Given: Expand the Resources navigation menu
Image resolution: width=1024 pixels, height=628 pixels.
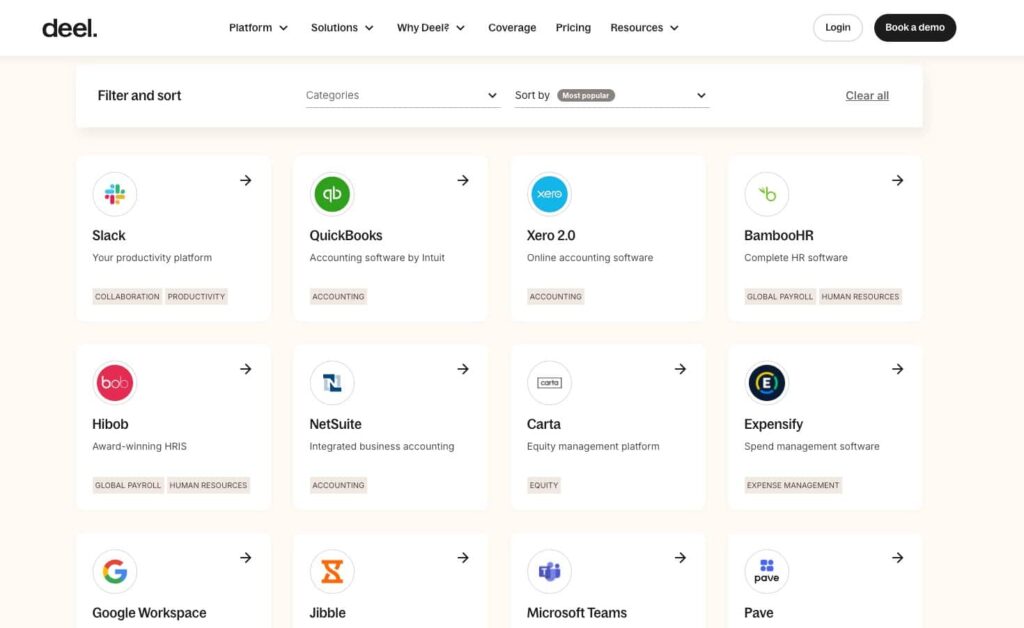Looking at the screenshot, I should [644, 28].
